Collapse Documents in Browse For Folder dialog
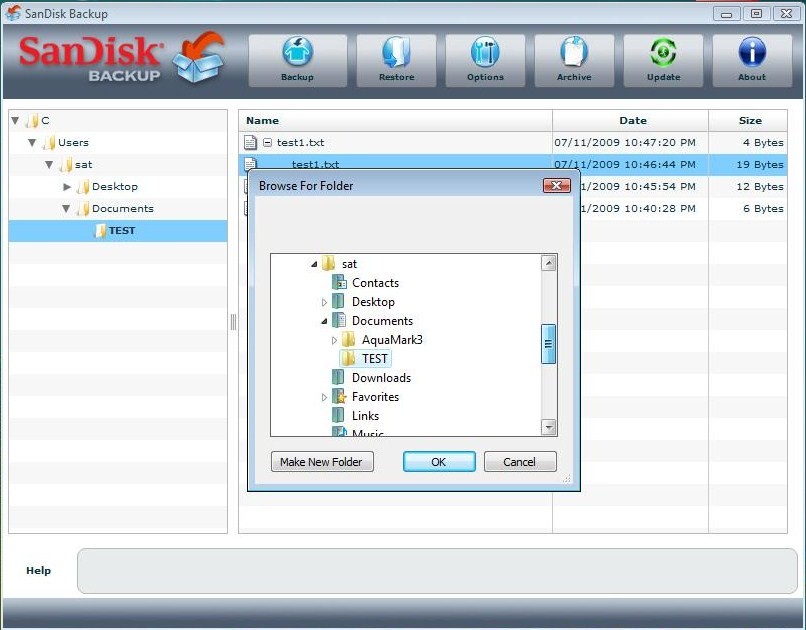 (324, 322)
